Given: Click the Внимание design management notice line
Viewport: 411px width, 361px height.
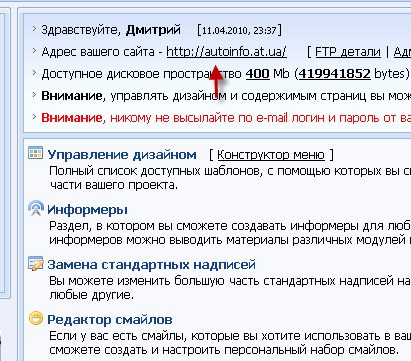Looking at the screenshot, I should click(x=226, y=96).
